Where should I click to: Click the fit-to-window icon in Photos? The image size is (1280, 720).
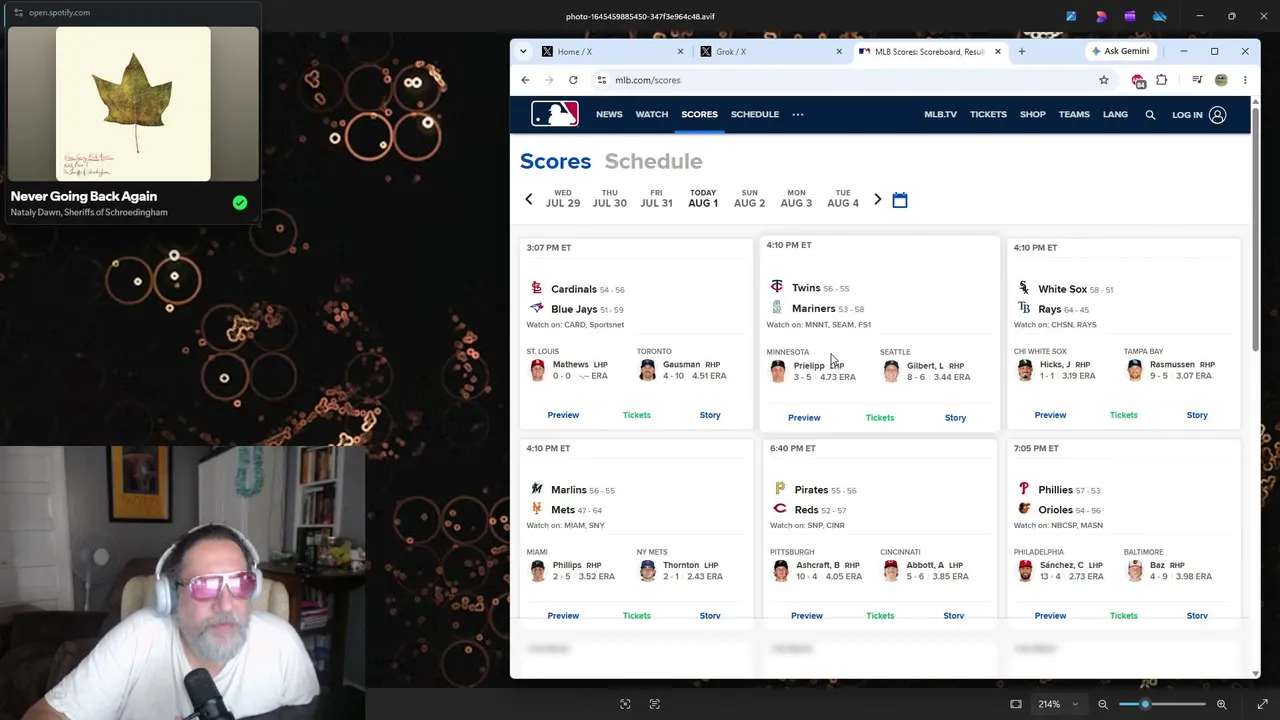(x=1016, y=704)
